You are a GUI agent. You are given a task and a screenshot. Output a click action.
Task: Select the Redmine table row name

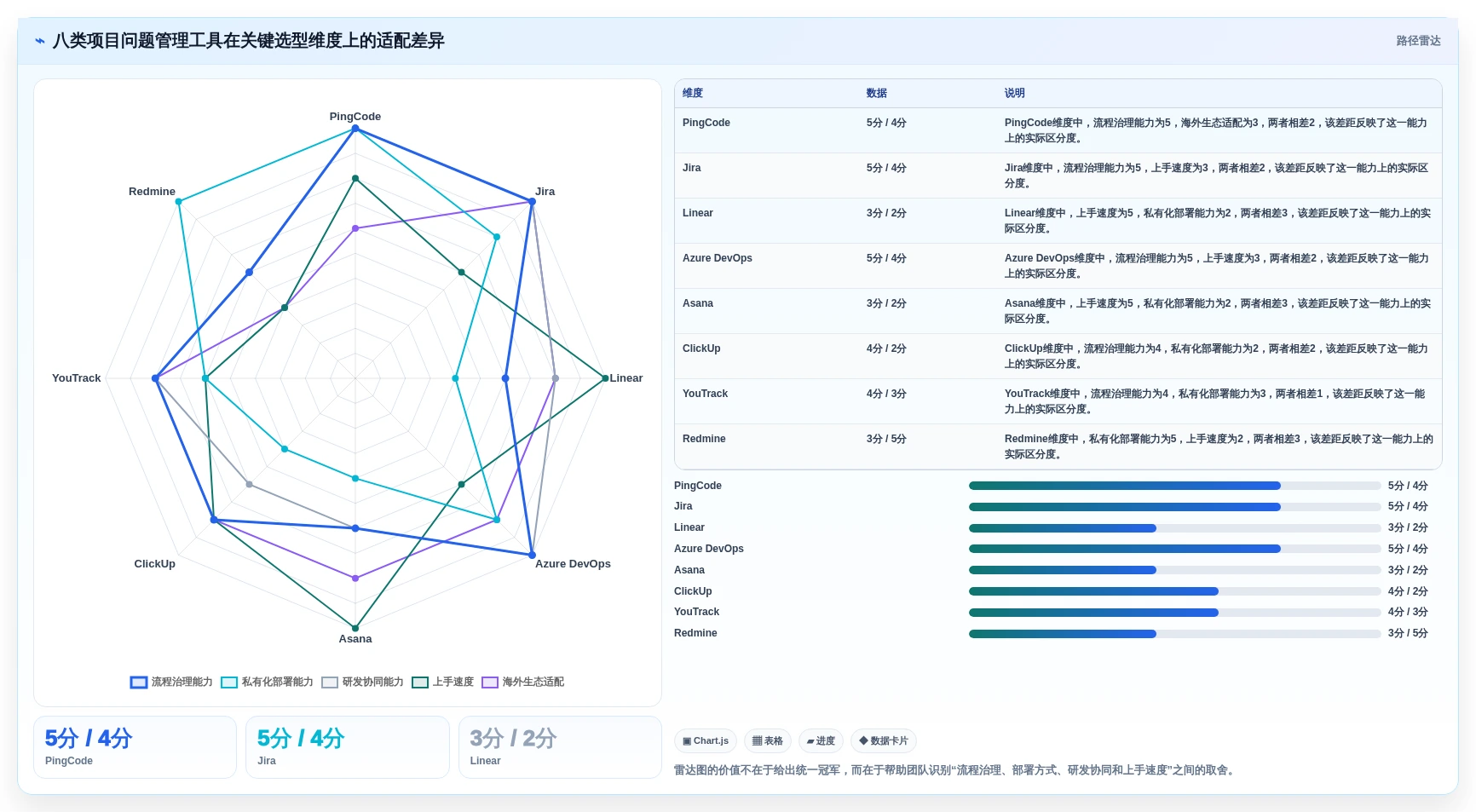704,439
